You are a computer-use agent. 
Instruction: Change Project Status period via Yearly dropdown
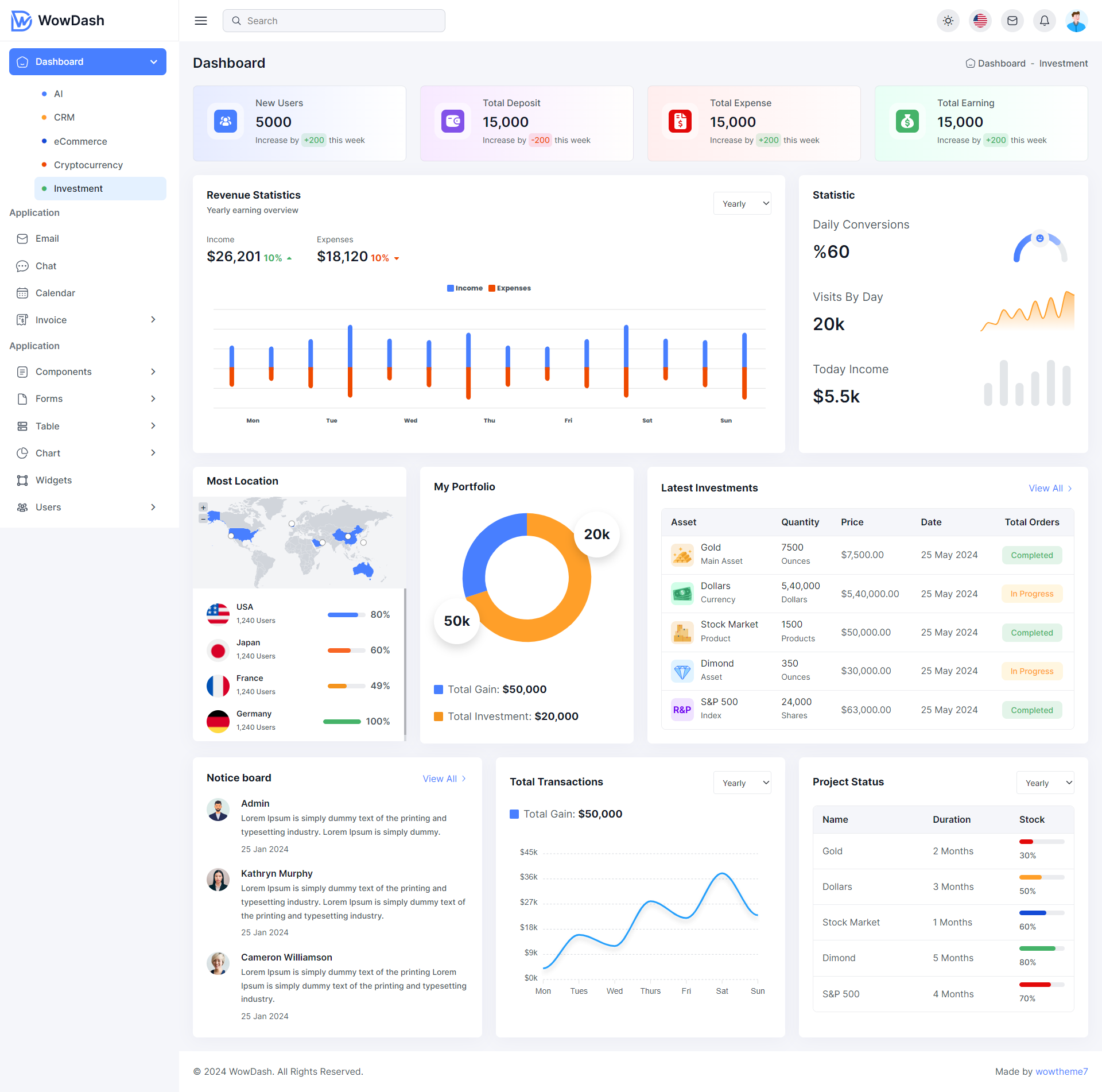pyautogui.click(x=1044, y=782)
